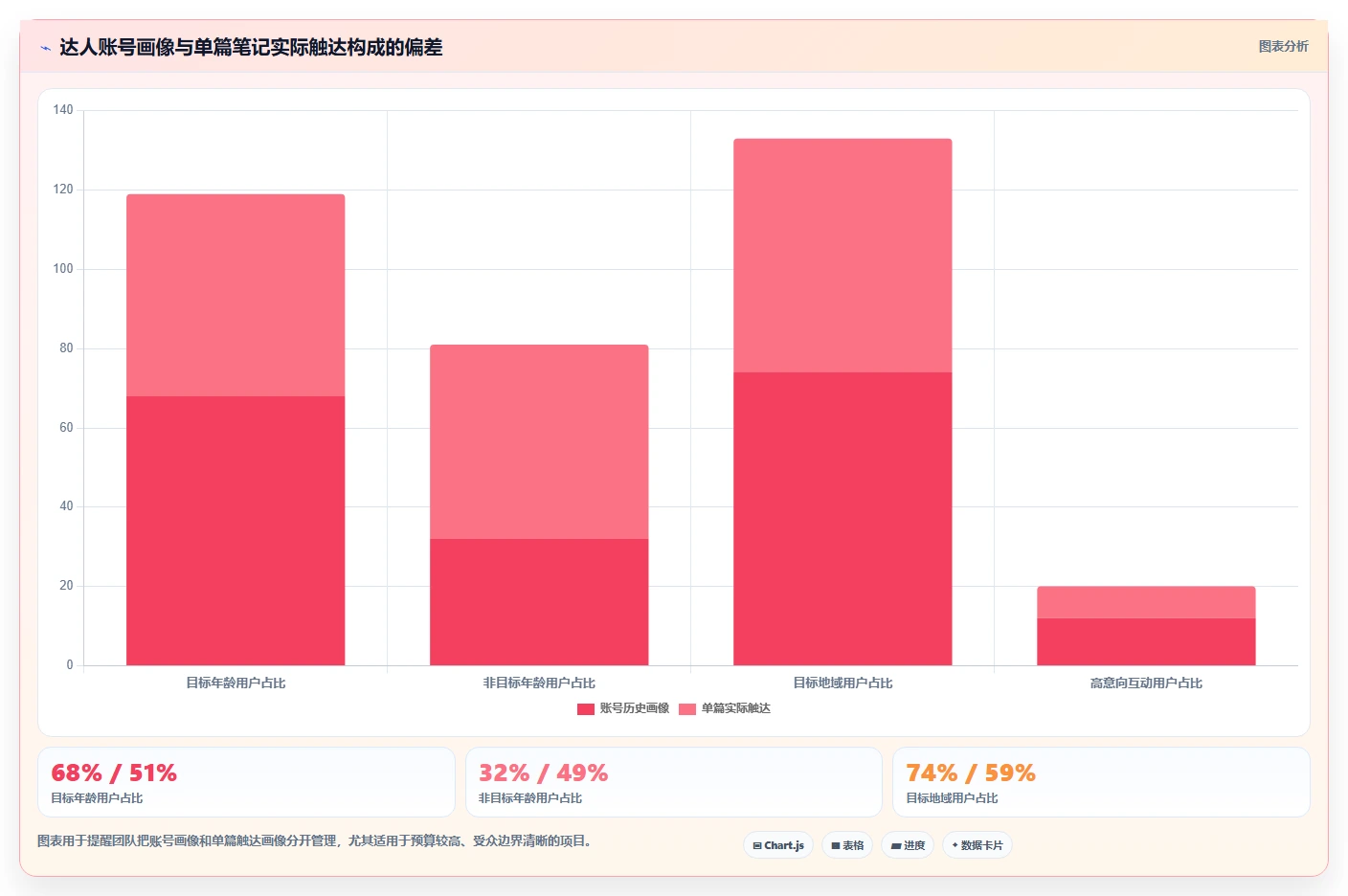Click the icon inside the 表格 chip
The width and height of the screenshot is (1348, 896).
click(836, 846)
